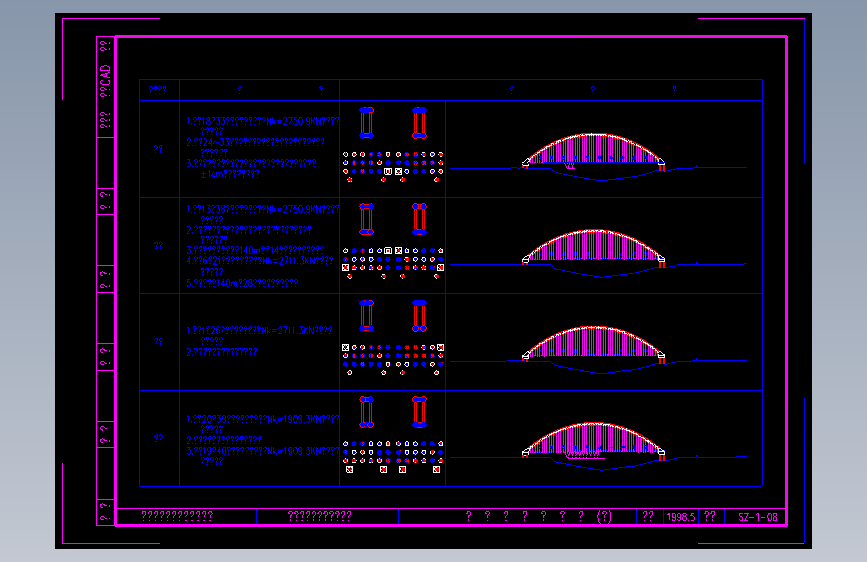Select left pile section drawing in fourth row
This screenshot has height=562, width=867.
tap(367, 412)
